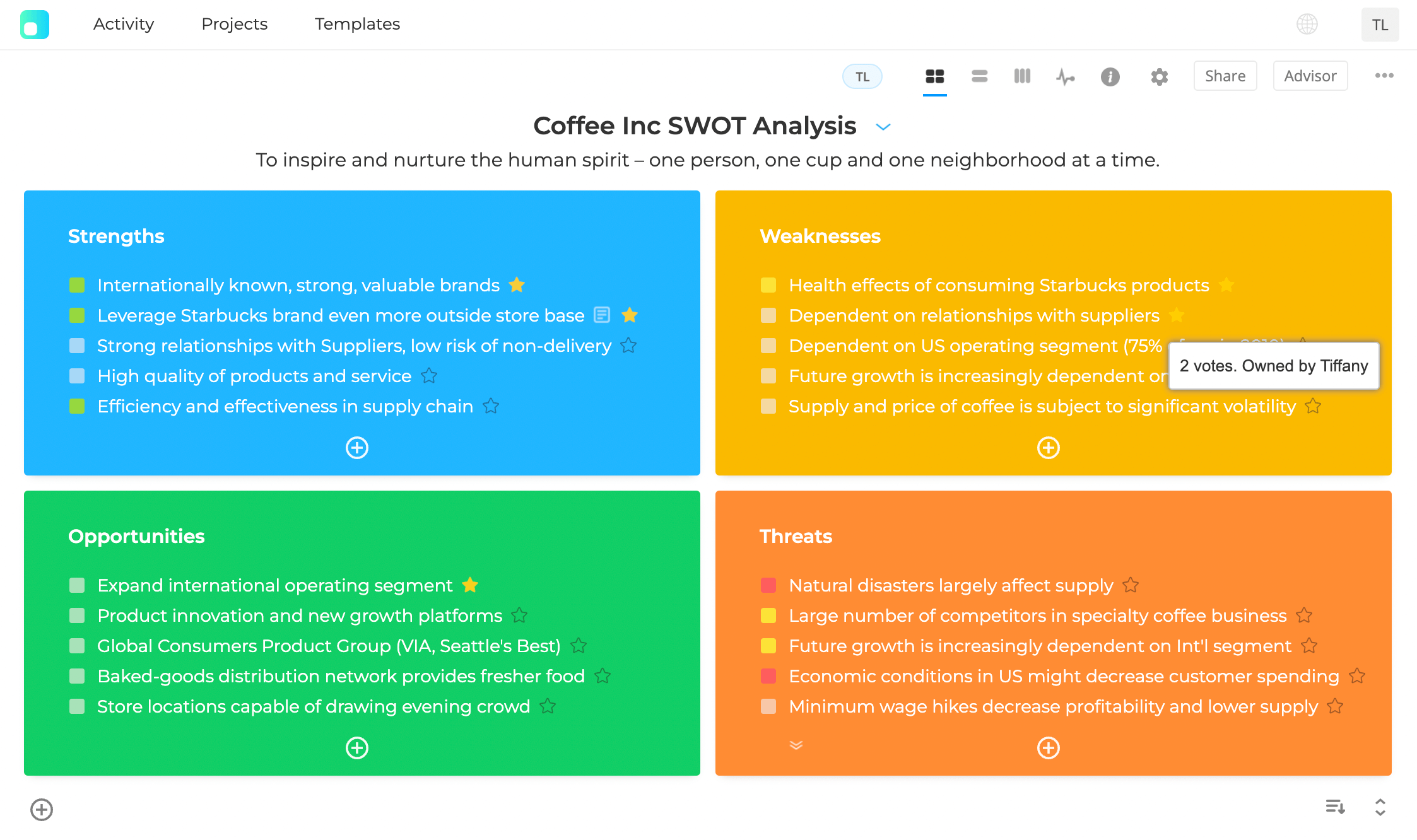Open the Templates menu
This screenshot has height=840, width=1417.
(358, 24)
